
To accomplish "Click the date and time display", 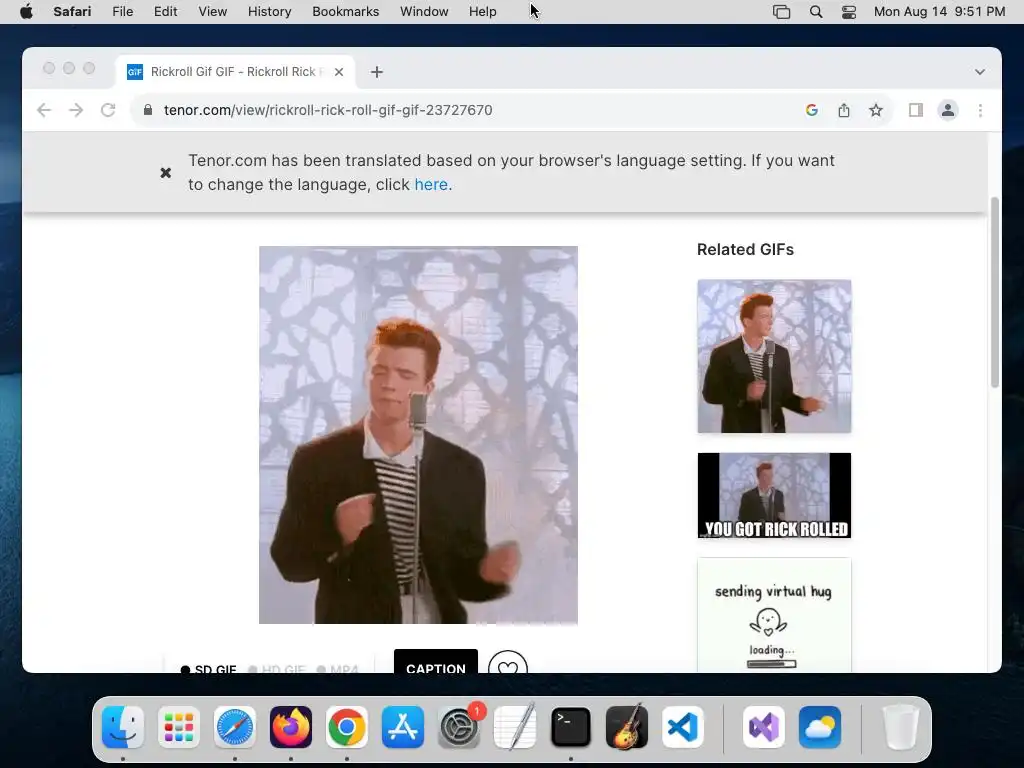I will click(939, 12).
